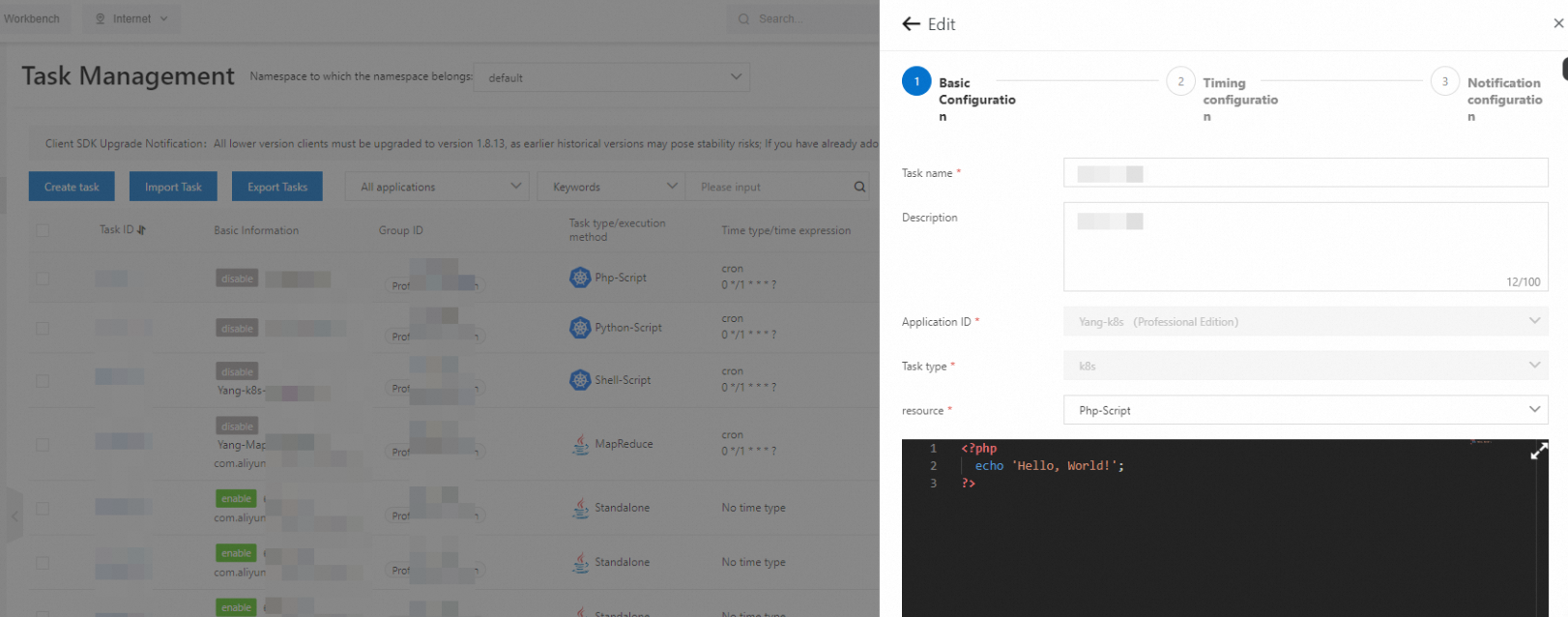Click enable tag in first Standalone row
The image size is (1568, 617).
(x=236, y=499)
